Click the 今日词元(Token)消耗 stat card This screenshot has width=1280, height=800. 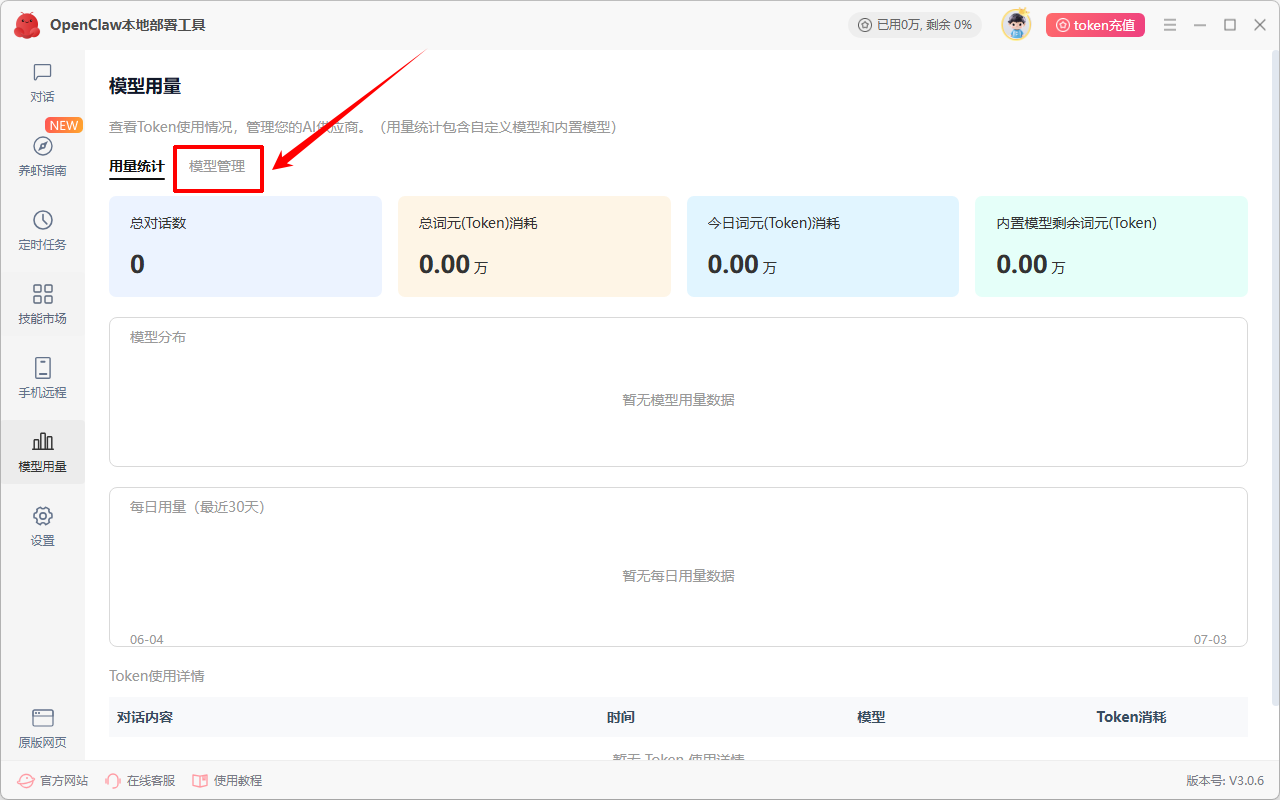[x=823, y=246]
